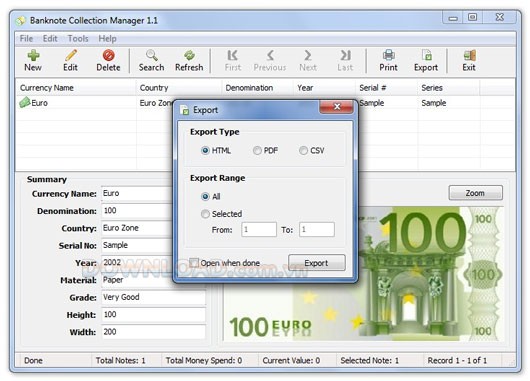This screenshot has width=530, height=381.
Task: Open the Tools menu
Action: click(78, 39)
